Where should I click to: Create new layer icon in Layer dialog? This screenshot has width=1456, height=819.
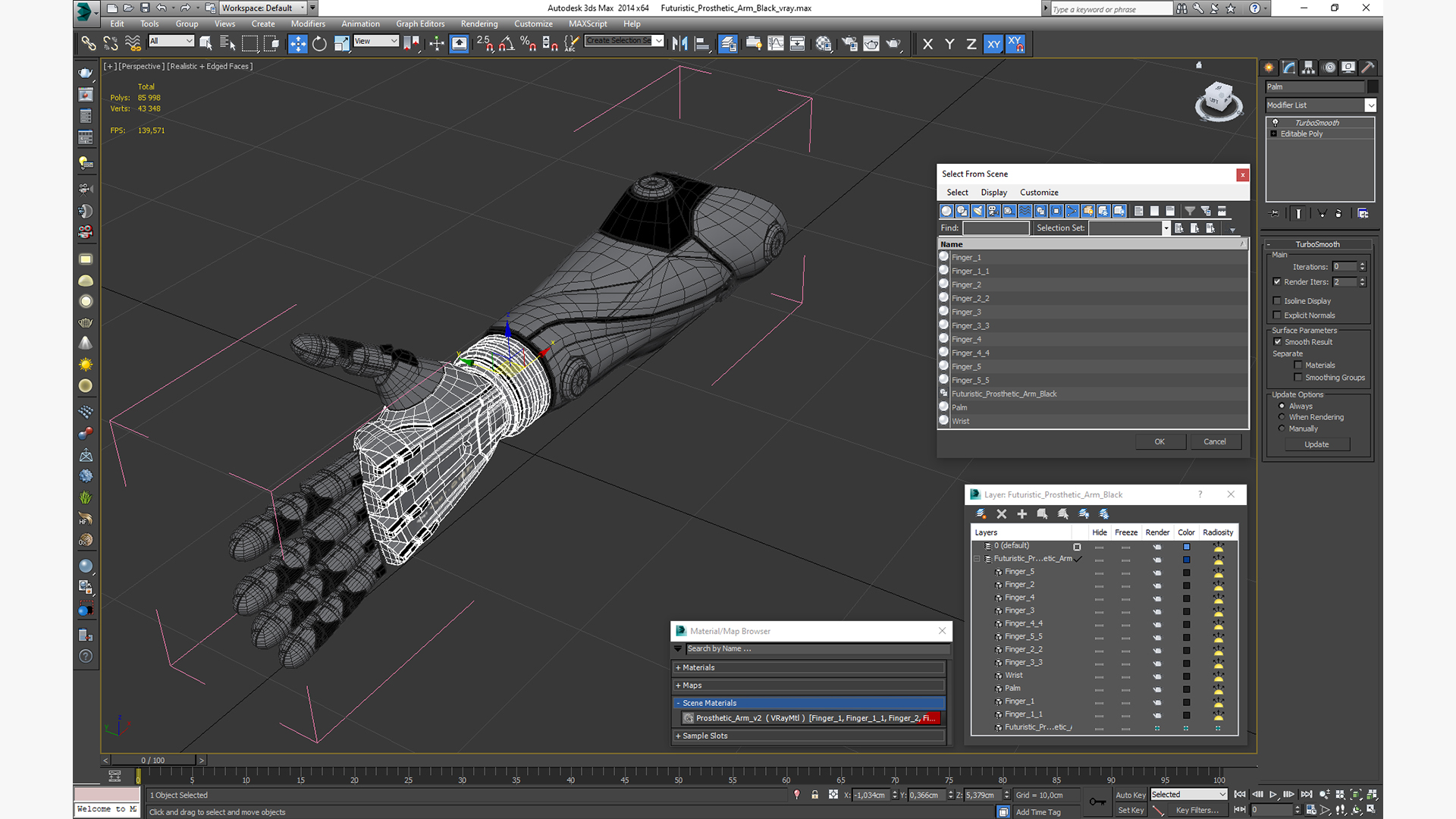[x=981, y=514]
